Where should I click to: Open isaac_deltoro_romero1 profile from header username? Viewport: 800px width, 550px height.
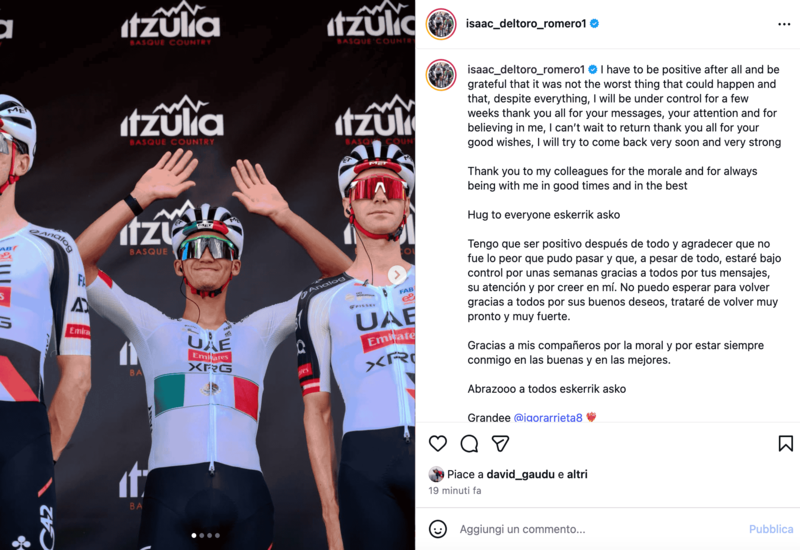coord(526,23)
